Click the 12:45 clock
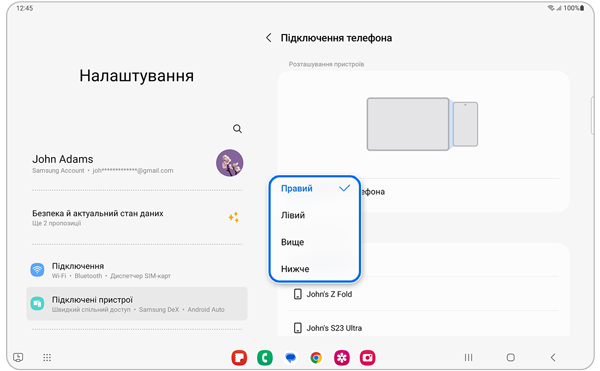The image size is (600, 371). pyautogui.click(x=25, y=8)
